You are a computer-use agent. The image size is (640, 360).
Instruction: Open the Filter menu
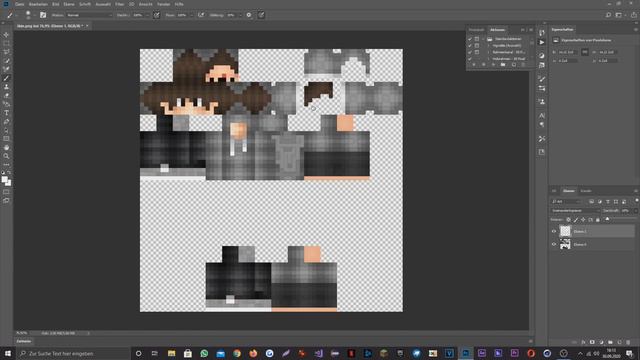pyautogui.click(x=119, y=4)
